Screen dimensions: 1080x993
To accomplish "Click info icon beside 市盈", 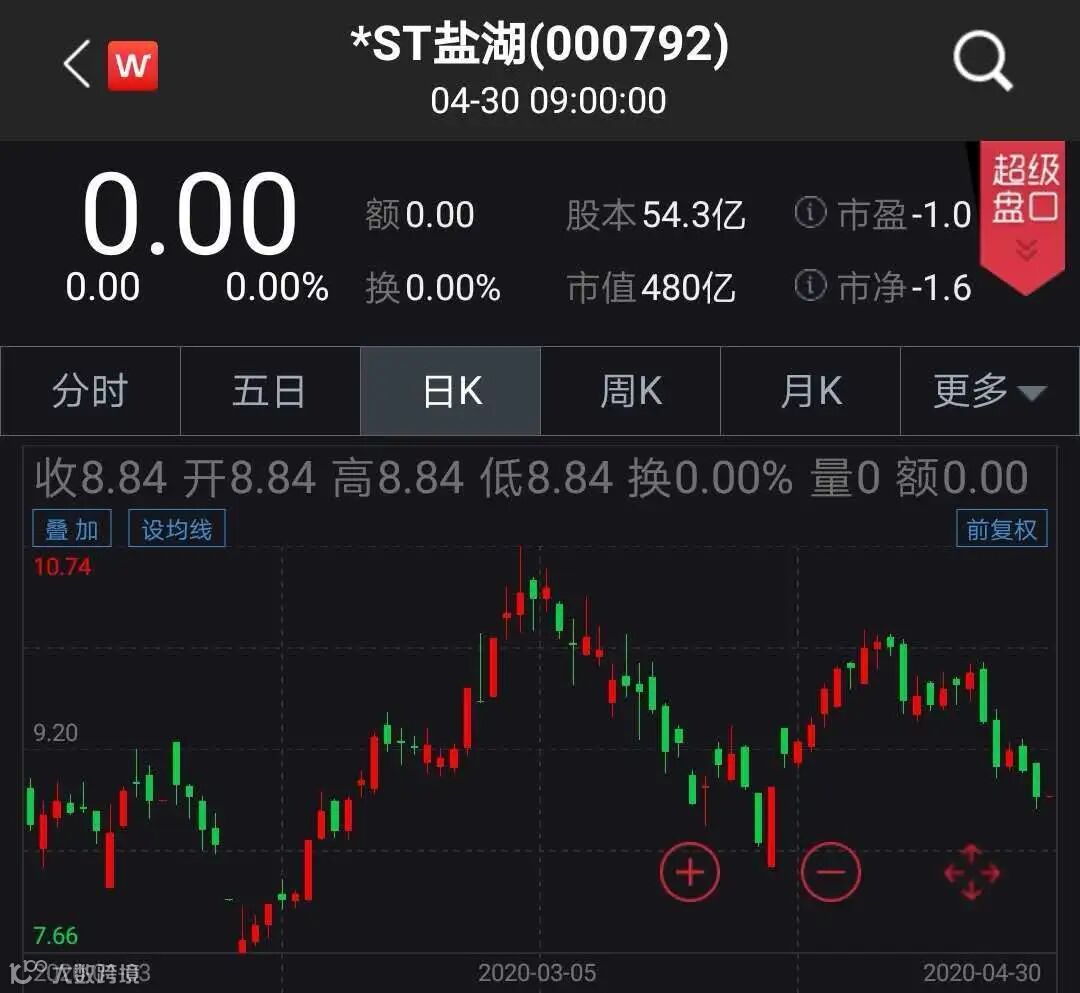I will (810, 212).
